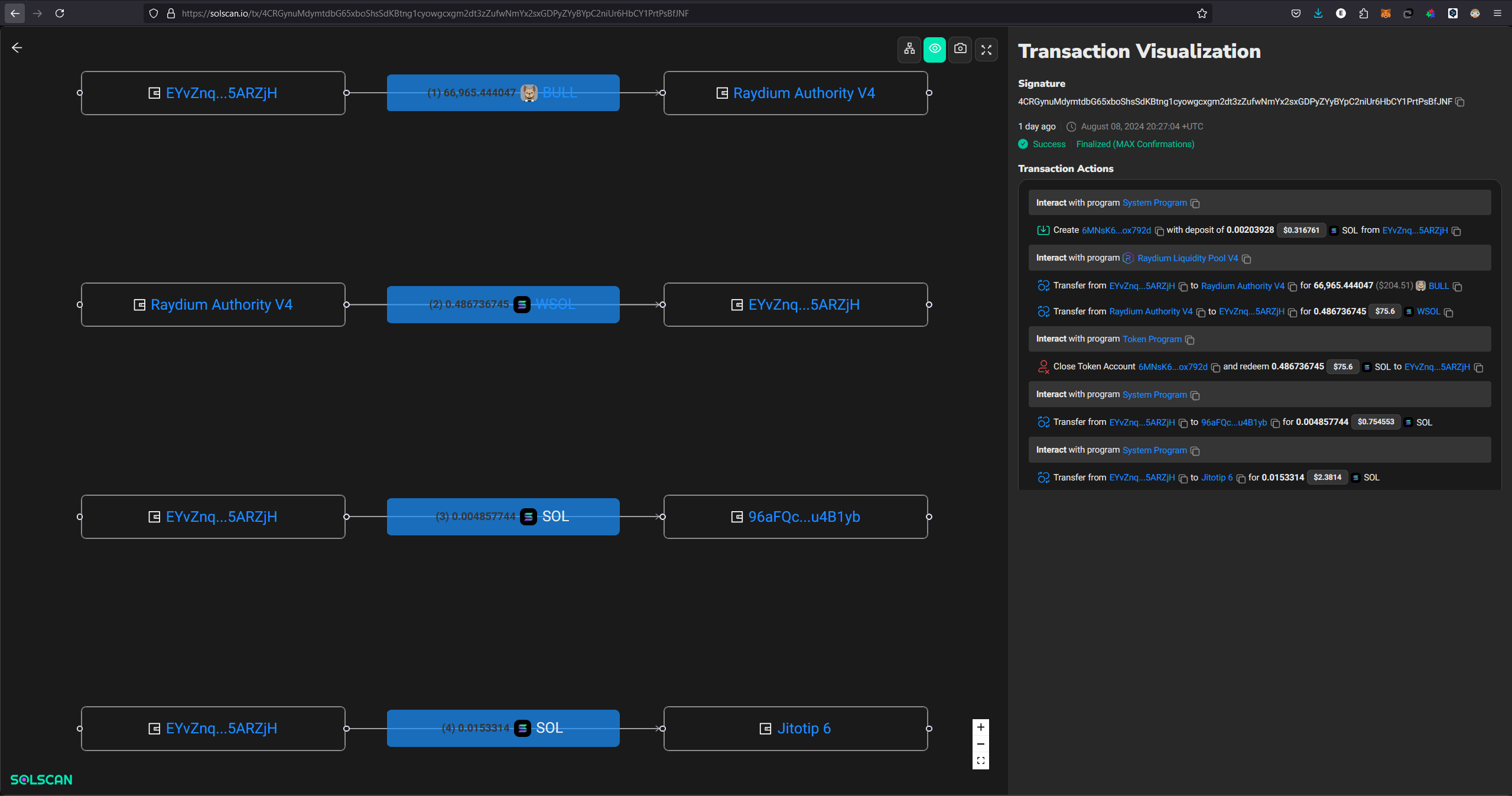Take a snapshot with the camera icon
1512x796 pixels.
[x=960, y=49]
